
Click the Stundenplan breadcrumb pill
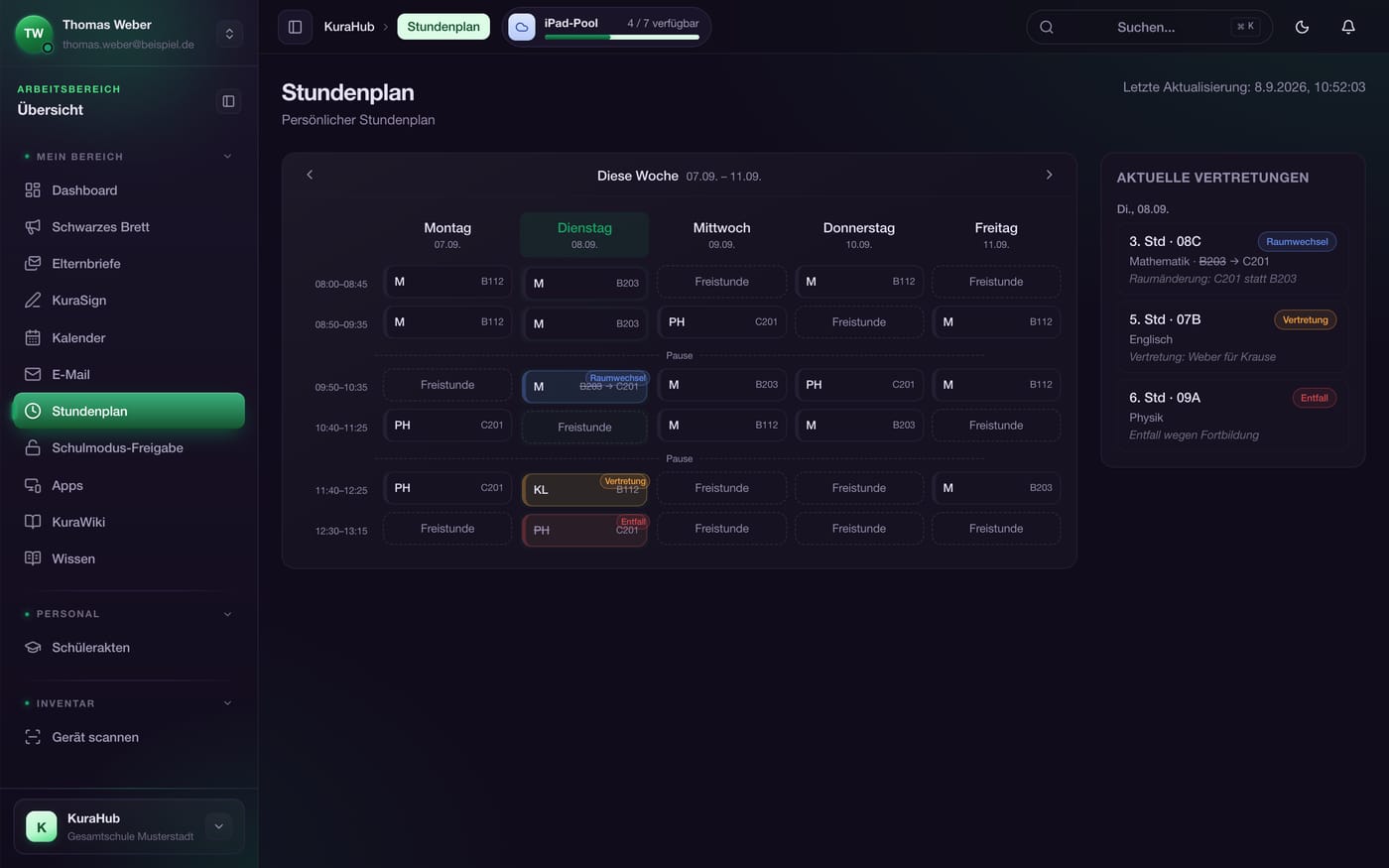443,27
